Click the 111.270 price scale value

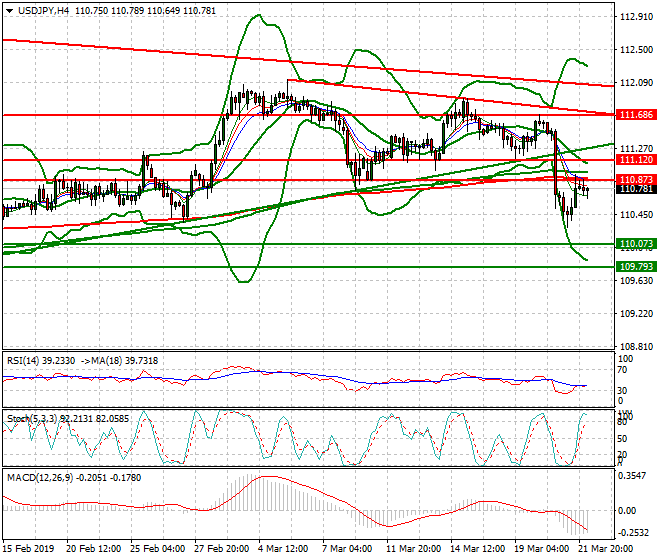636,149
